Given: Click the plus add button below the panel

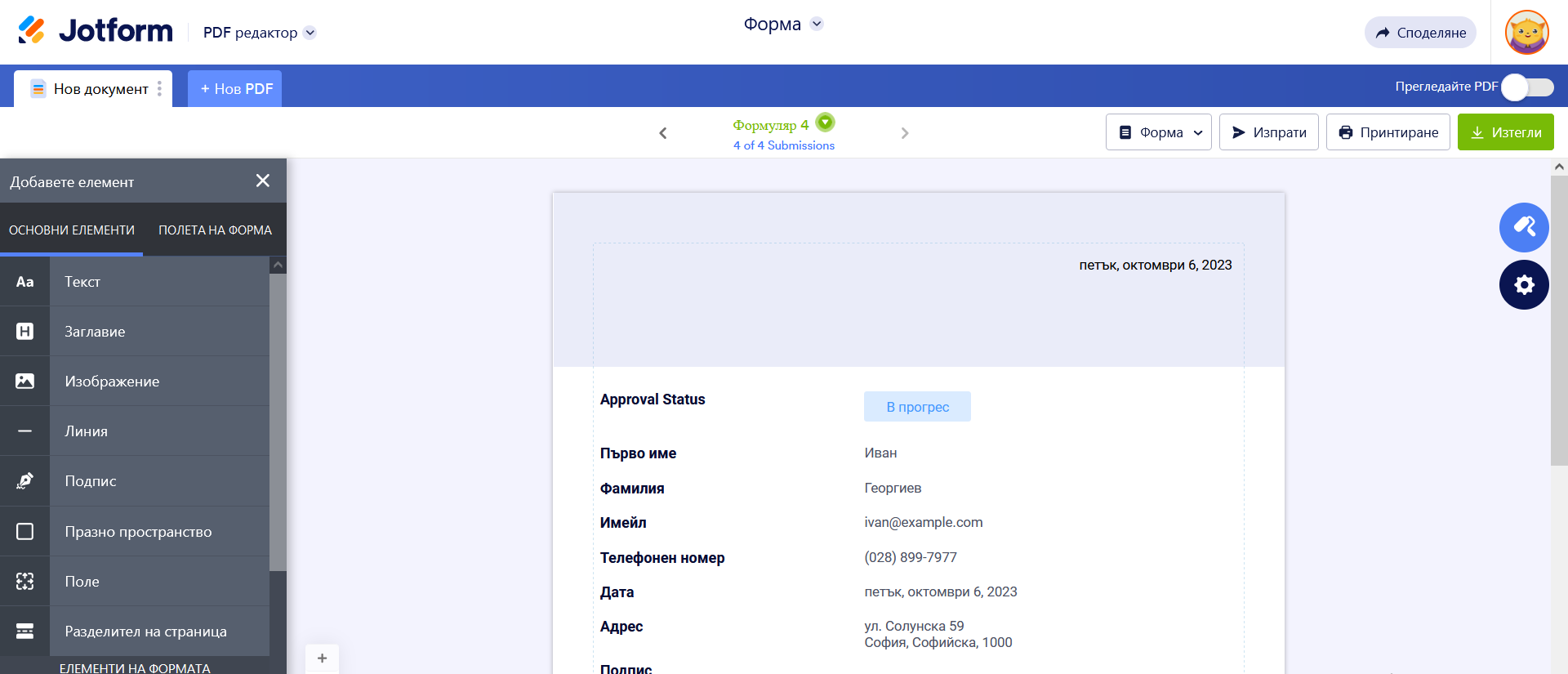Looking at the screenshot, I should pos(322,658).
